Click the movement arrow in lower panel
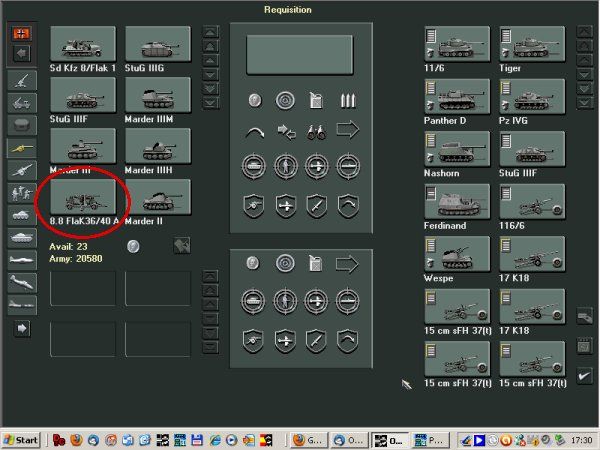Viewport: 600px width, 450px height. [347, 264]
